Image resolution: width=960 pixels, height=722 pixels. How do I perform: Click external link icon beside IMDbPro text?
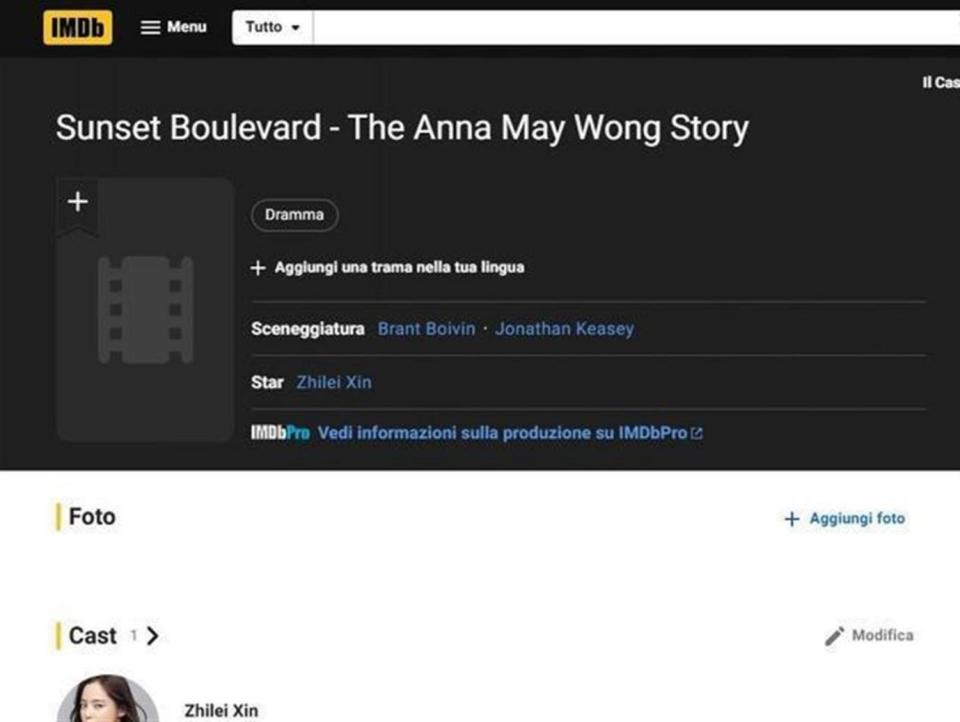point(697,434)
